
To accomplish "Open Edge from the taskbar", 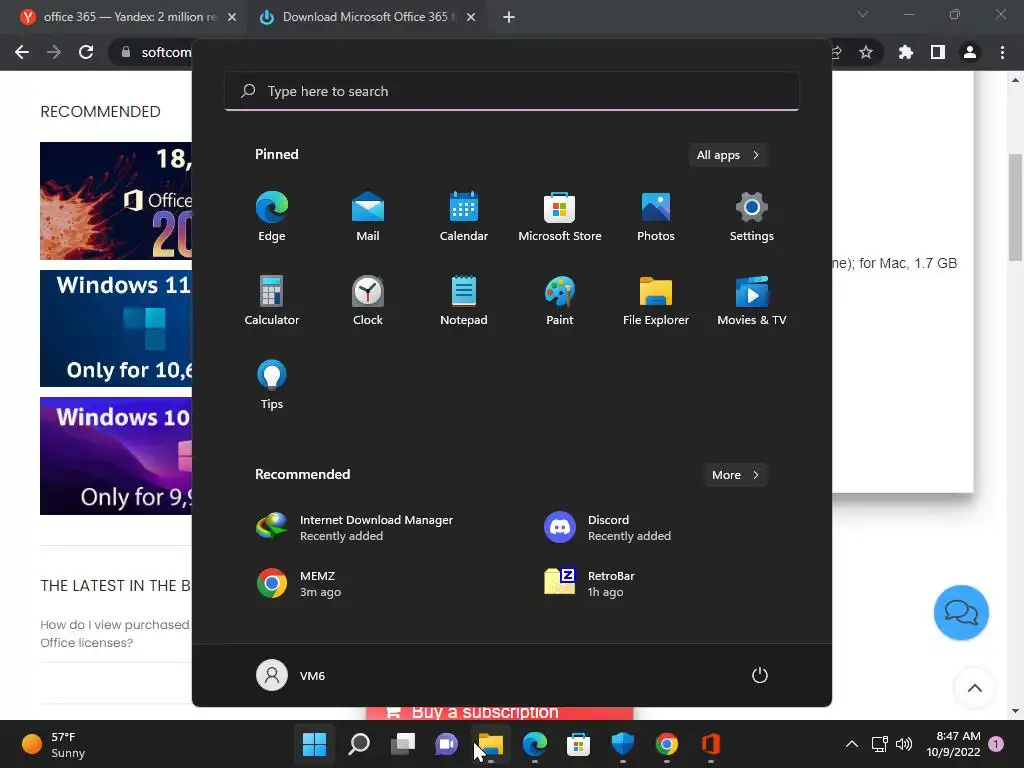I will coord(535,744).
